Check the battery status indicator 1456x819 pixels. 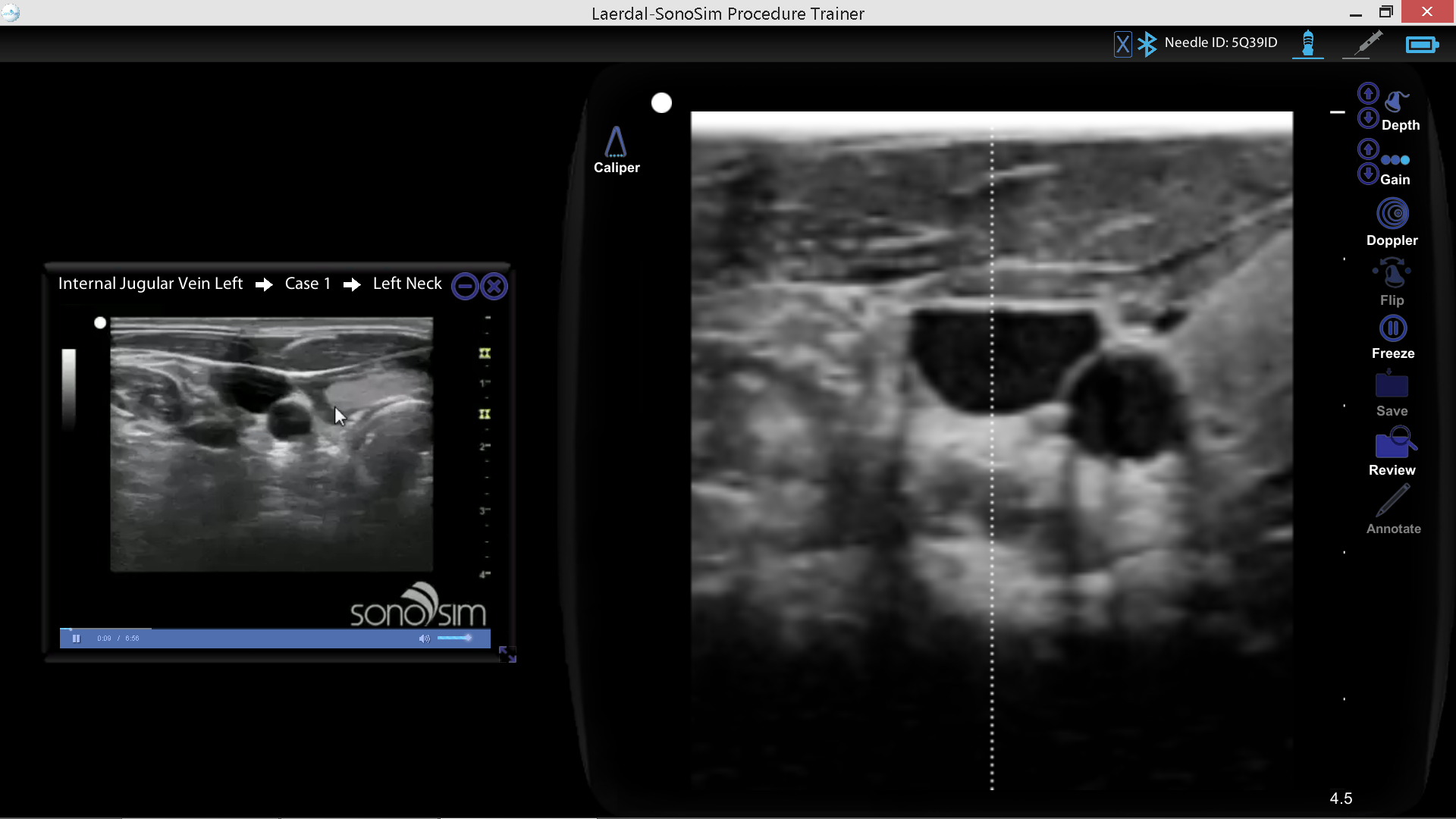1423,44
